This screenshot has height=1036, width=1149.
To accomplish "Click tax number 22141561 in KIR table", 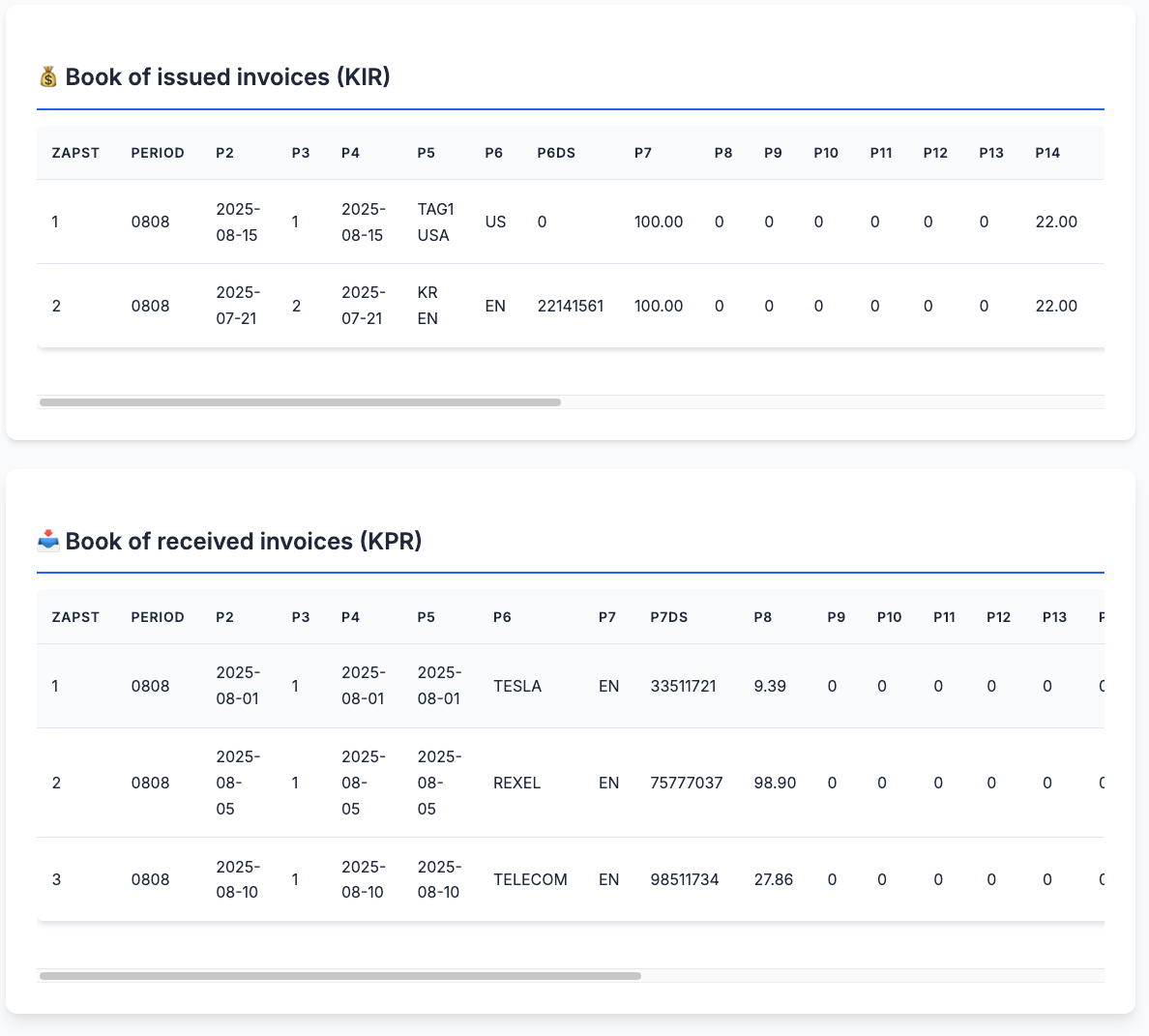I will pyautogui.click(x=571, y=306).
